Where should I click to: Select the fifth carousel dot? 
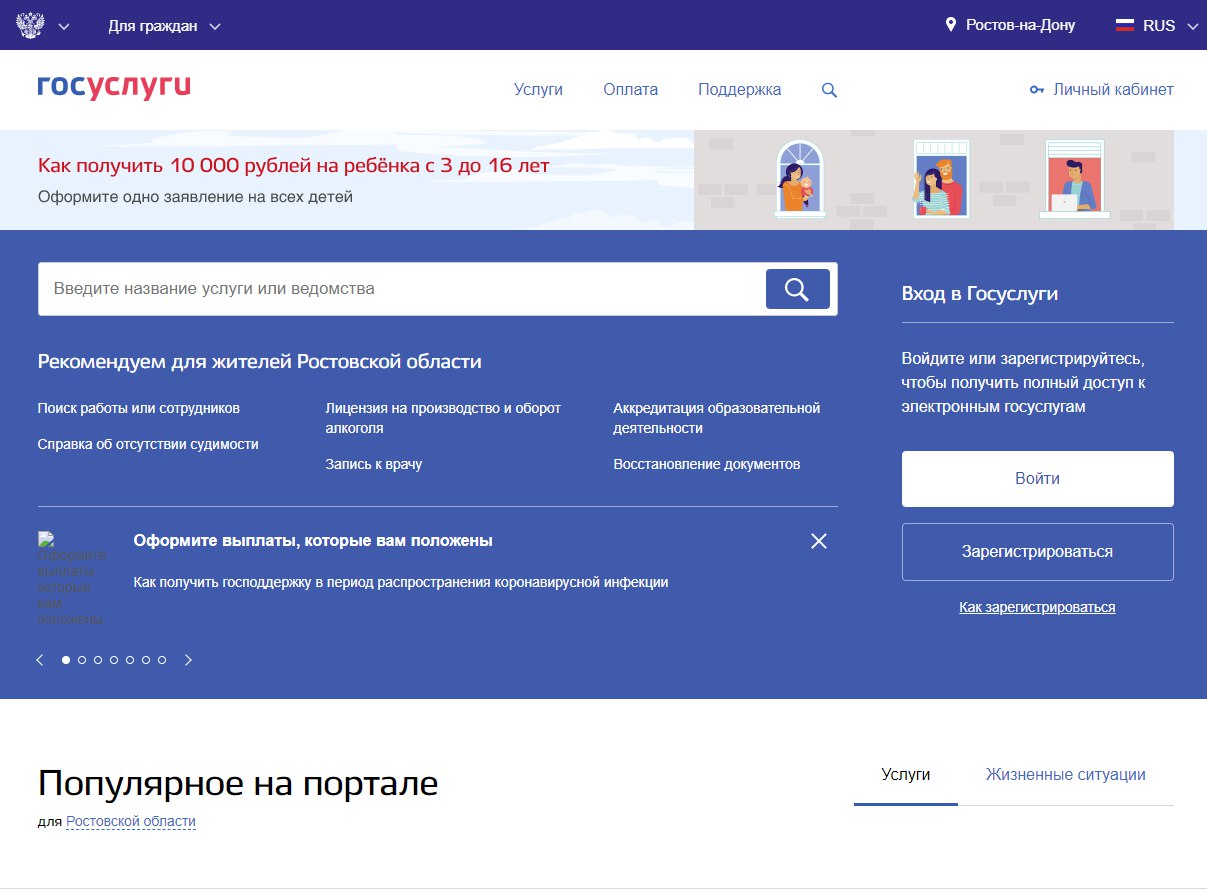click(130, 660)
